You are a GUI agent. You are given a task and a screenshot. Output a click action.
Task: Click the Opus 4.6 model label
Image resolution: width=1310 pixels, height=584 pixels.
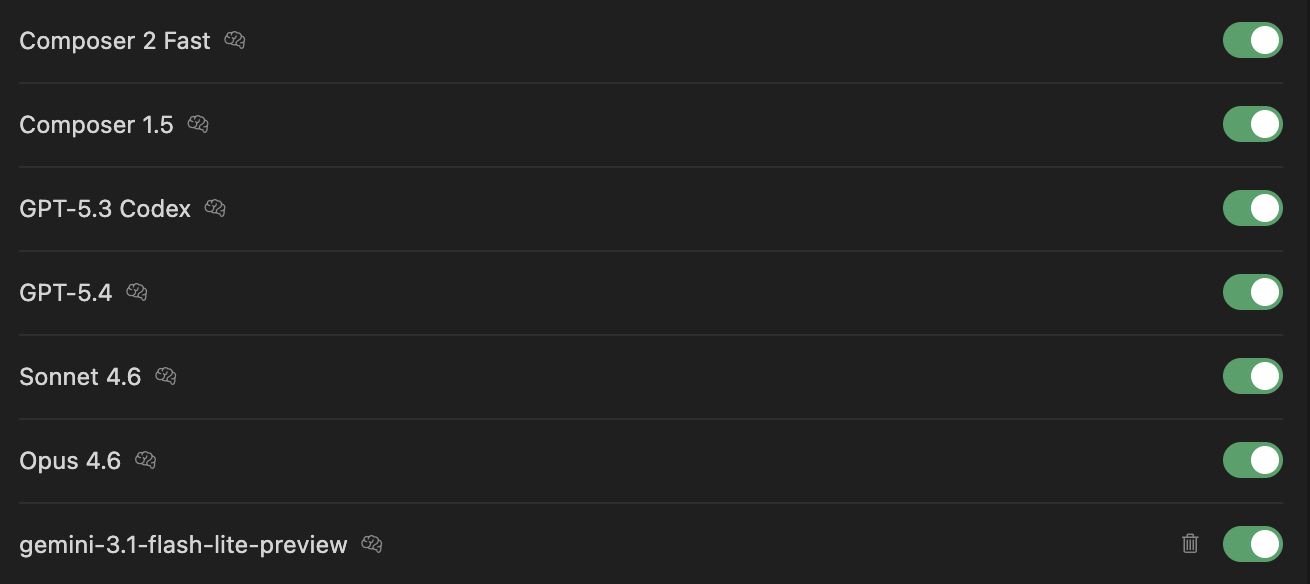tap(70, 461)
